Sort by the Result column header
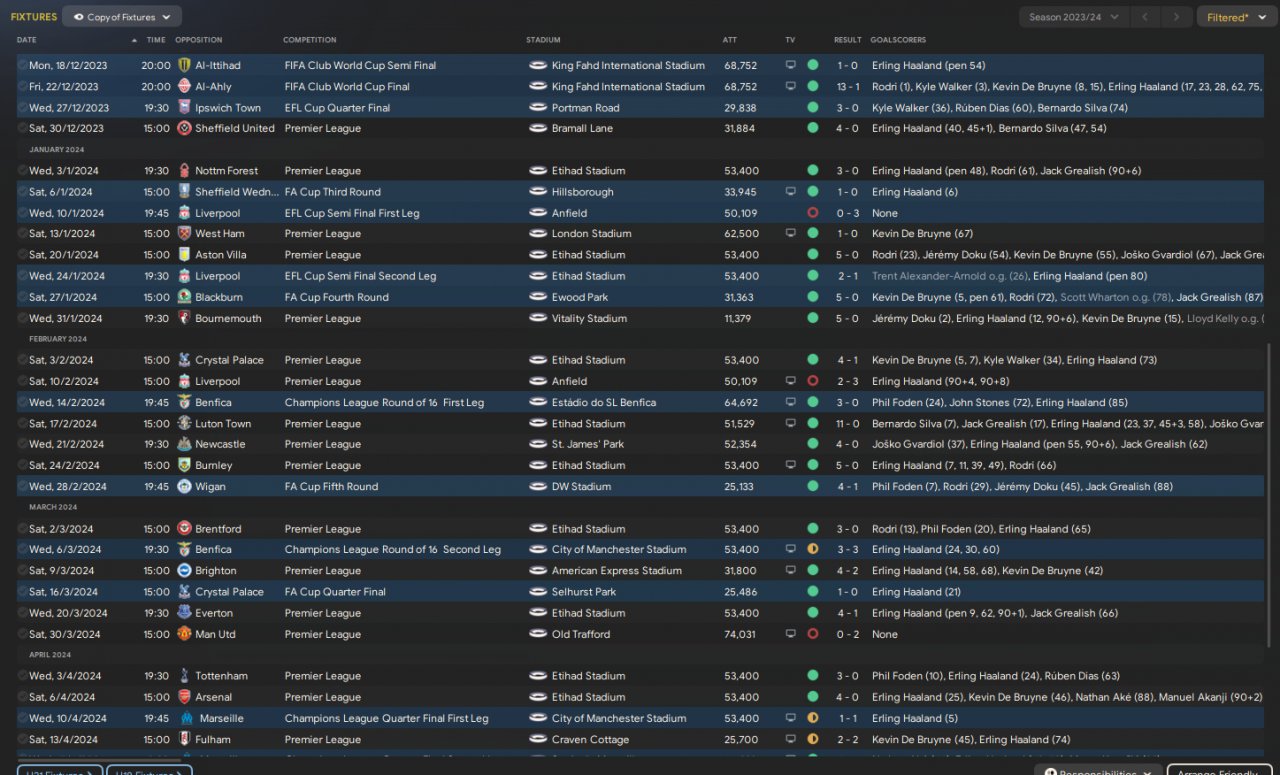This screenshot has height=775, width=1280. pos(847,40)
